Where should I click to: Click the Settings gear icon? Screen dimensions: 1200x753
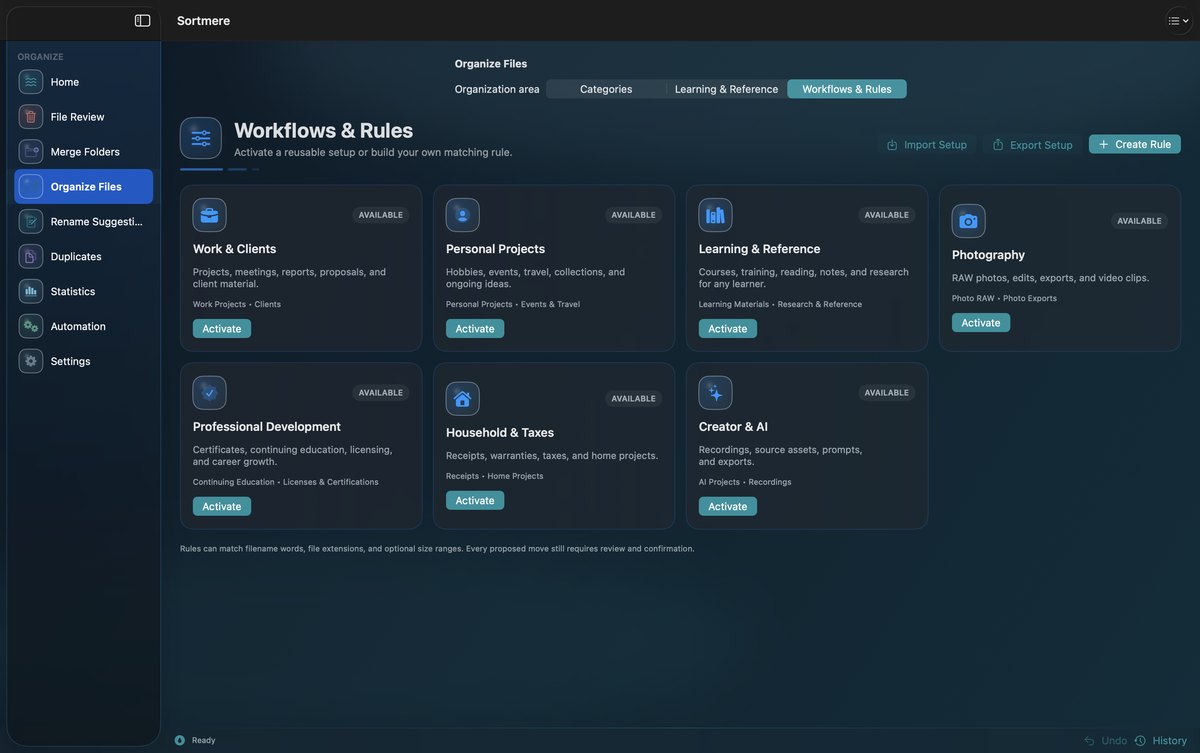[31, 362]
